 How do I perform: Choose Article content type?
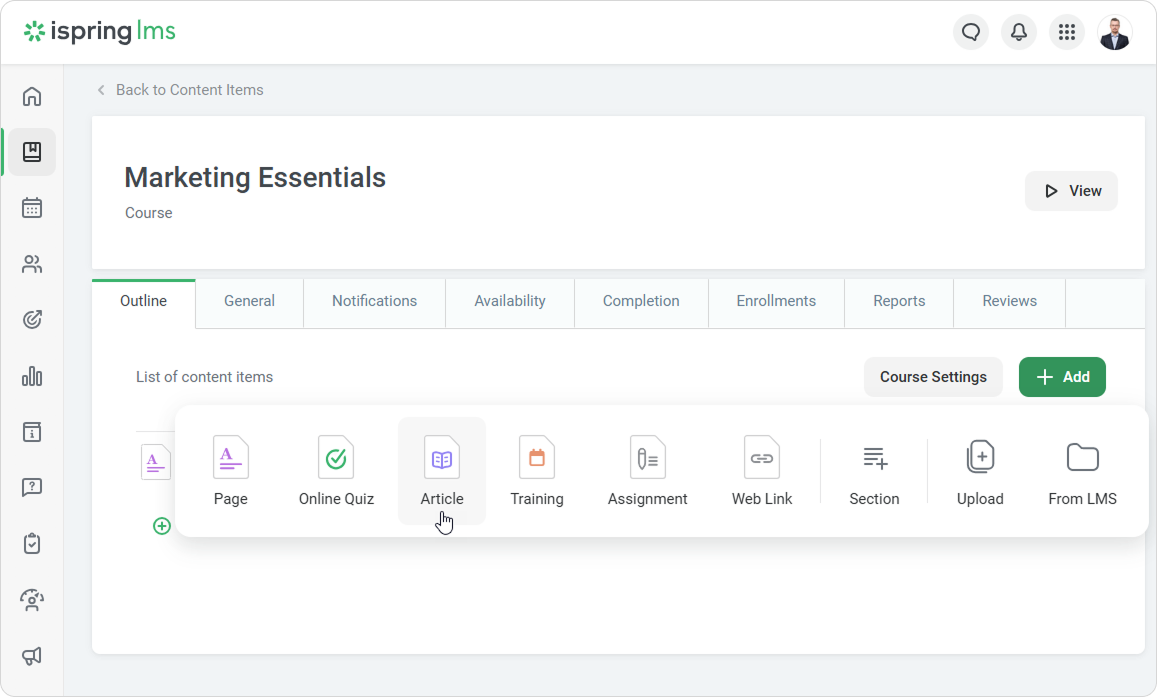click(442, 471)
